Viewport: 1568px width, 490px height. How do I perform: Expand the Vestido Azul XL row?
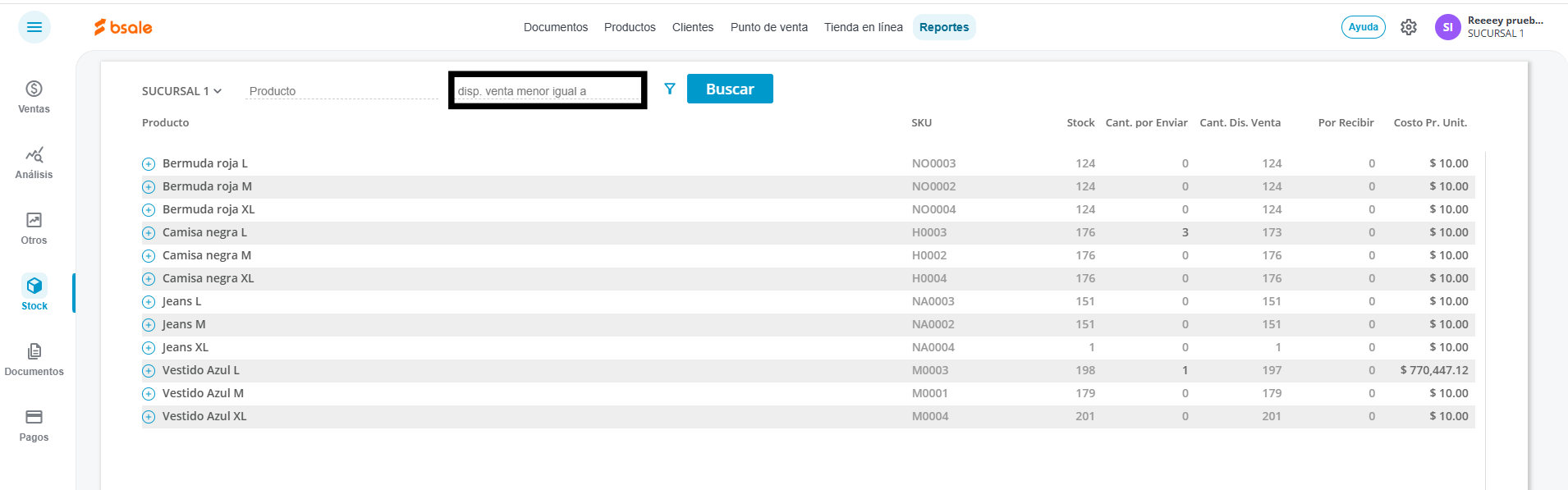(x=149, y=417)
